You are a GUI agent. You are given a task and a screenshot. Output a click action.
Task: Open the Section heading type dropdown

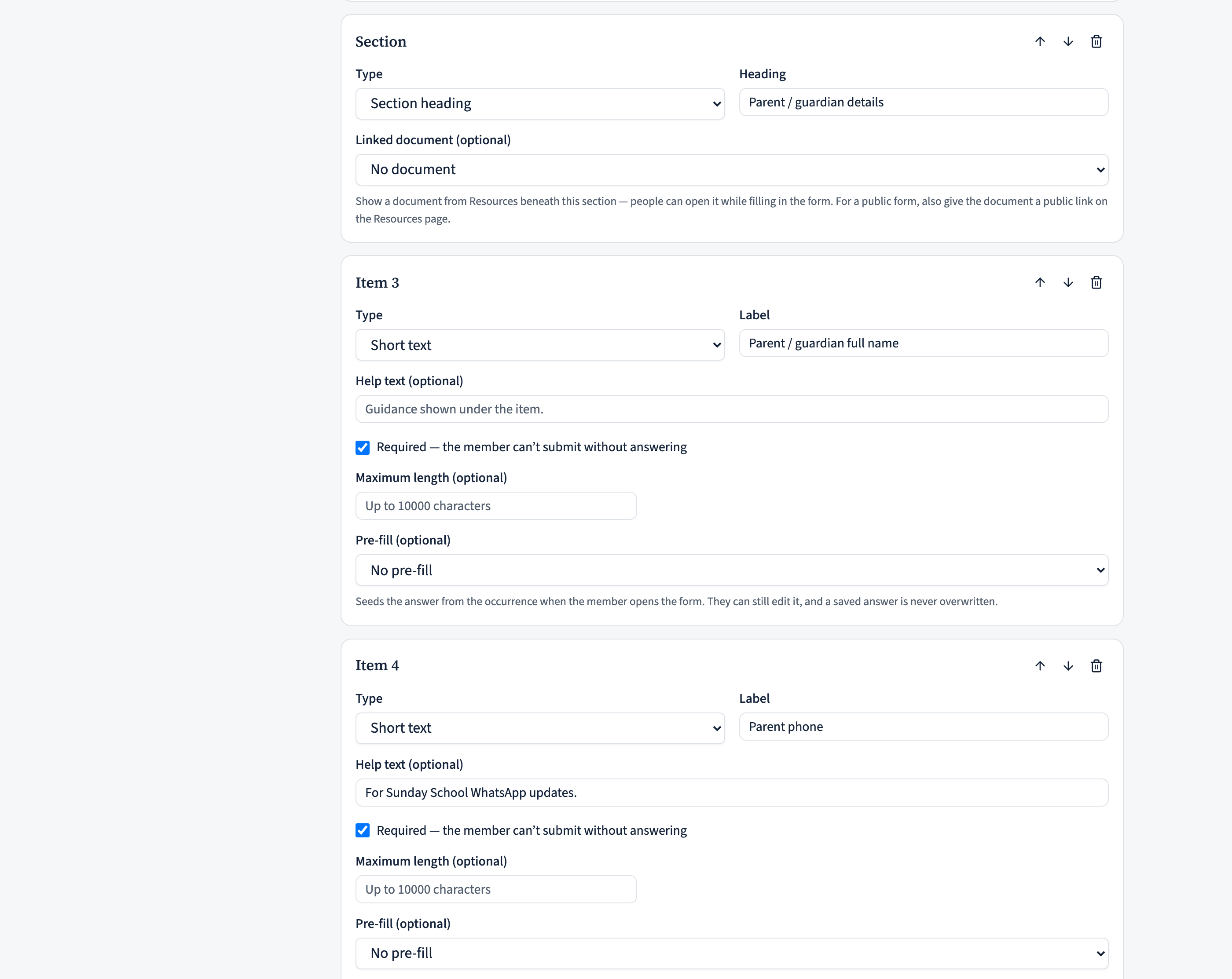tap(540, 103)
